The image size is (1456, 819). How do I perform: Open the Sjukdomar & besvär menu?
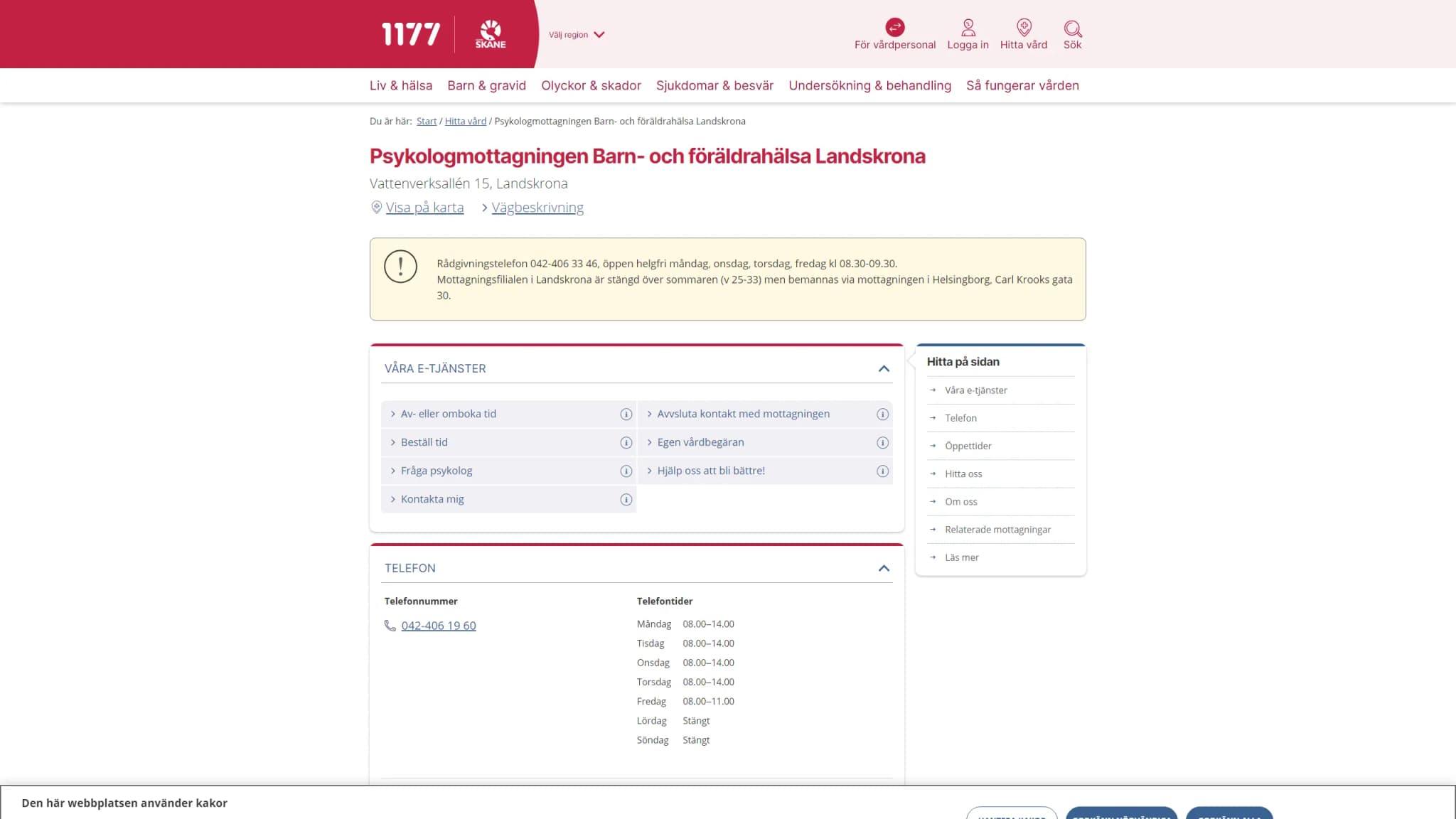(x=714, y=85)
